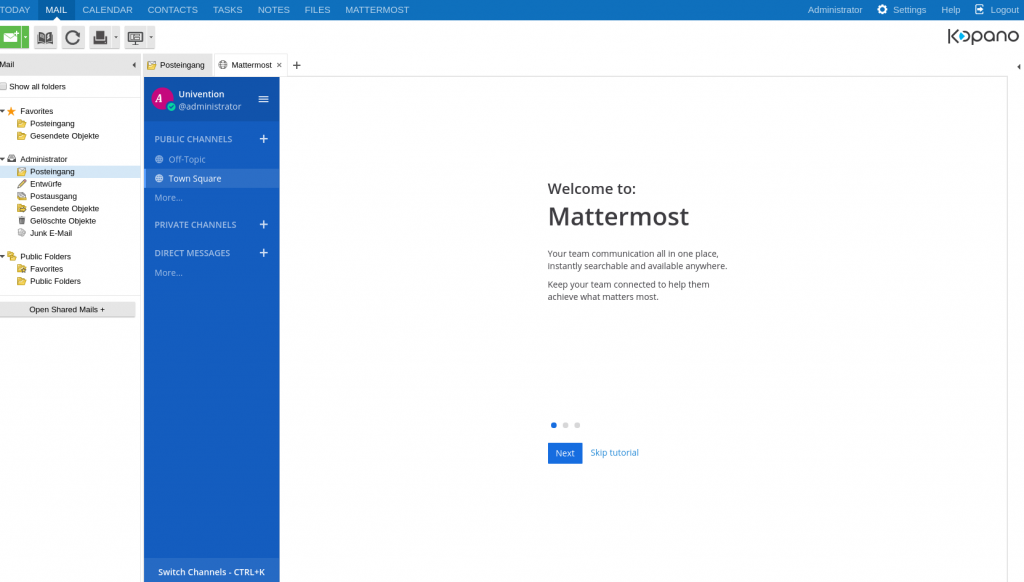Open the Town Square channel
This screenshot has width=1024, height=582.
[x=212, y=178]
